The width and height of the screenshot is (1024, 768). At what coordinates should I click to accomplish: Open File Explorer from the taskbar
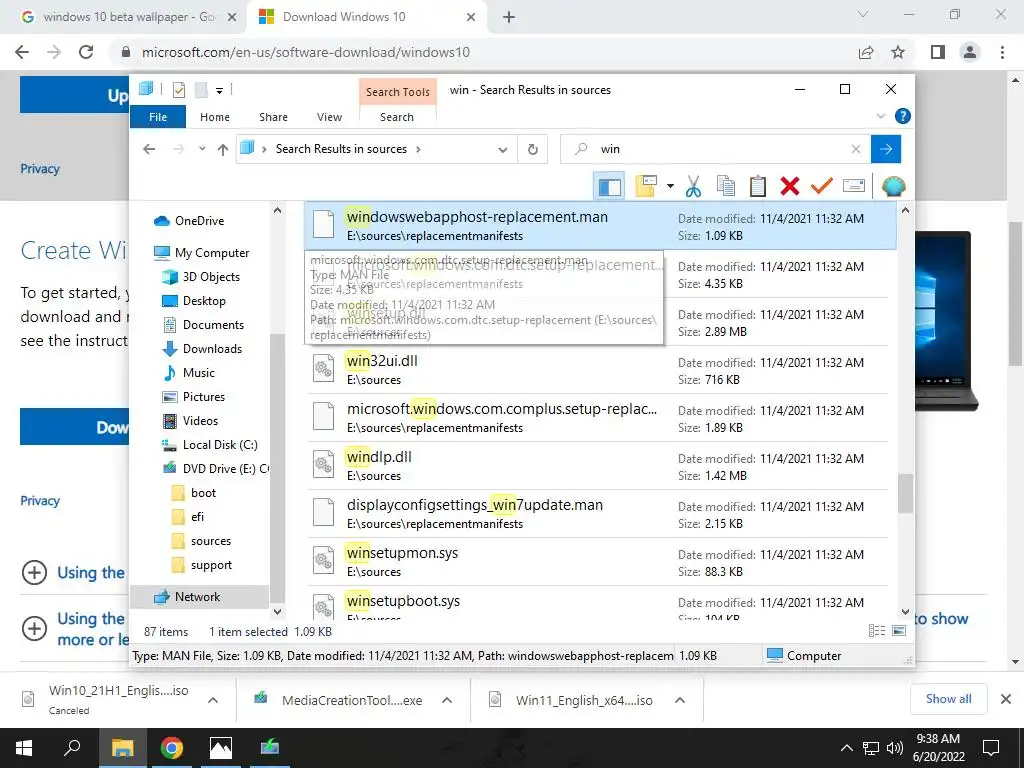[122, 748]
